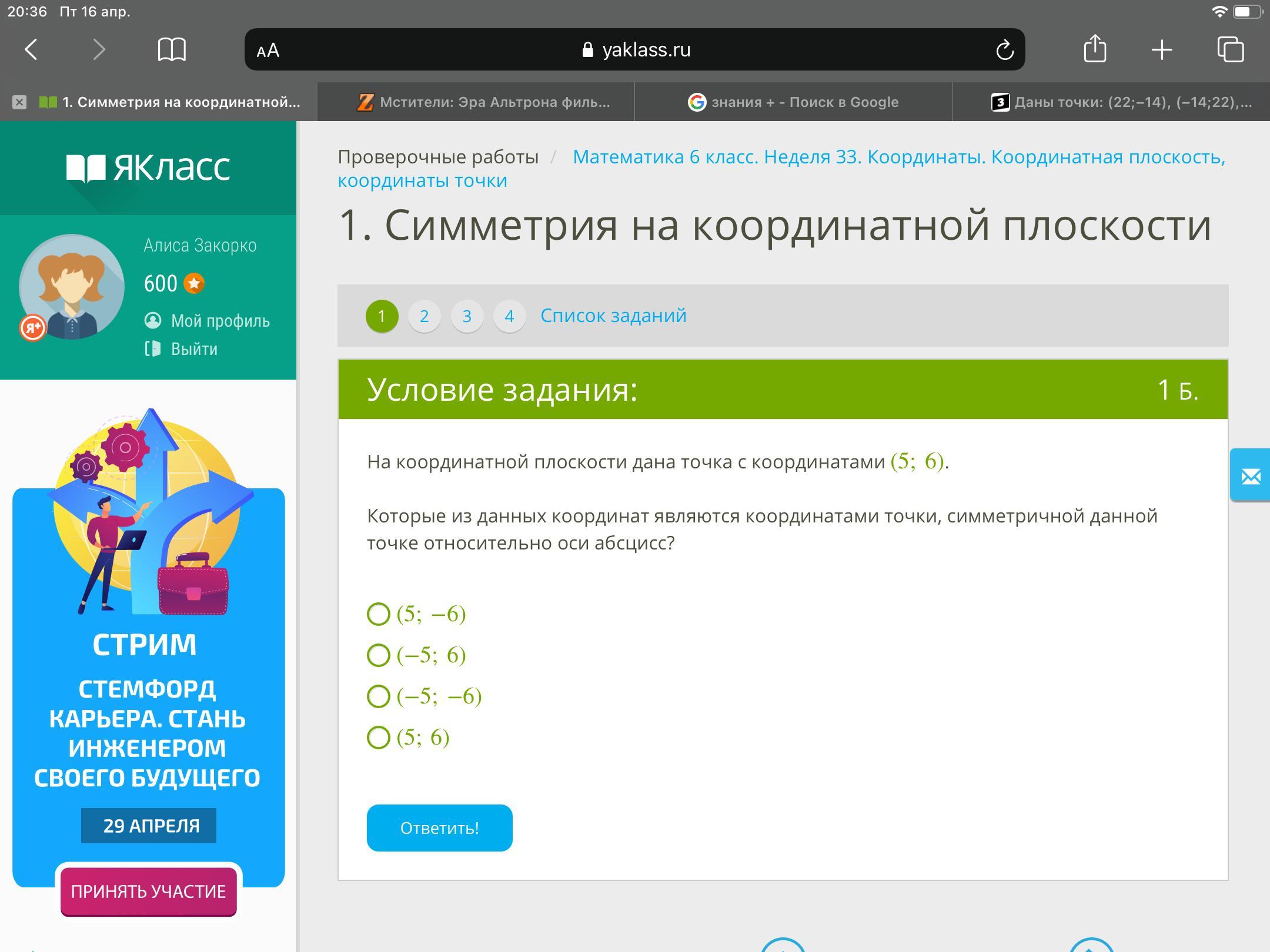Close the Симметрия tab with X
Screen dimensions: 1270x952
19,102
